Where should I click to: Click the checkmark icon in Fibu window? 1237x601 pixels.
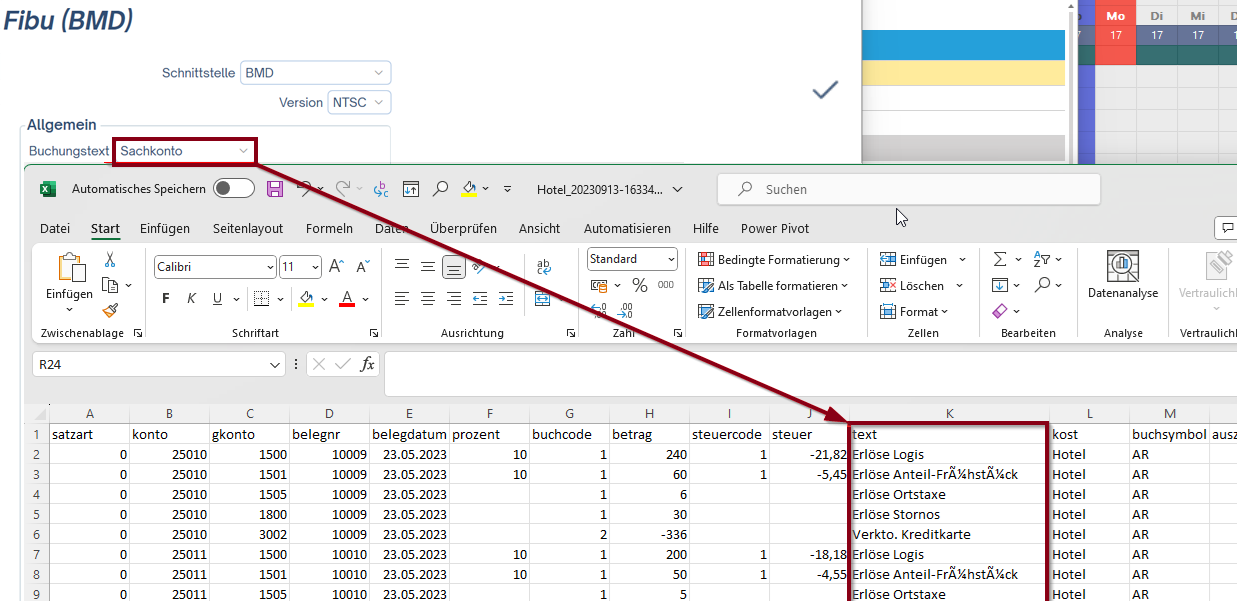[x=825, y=91]
